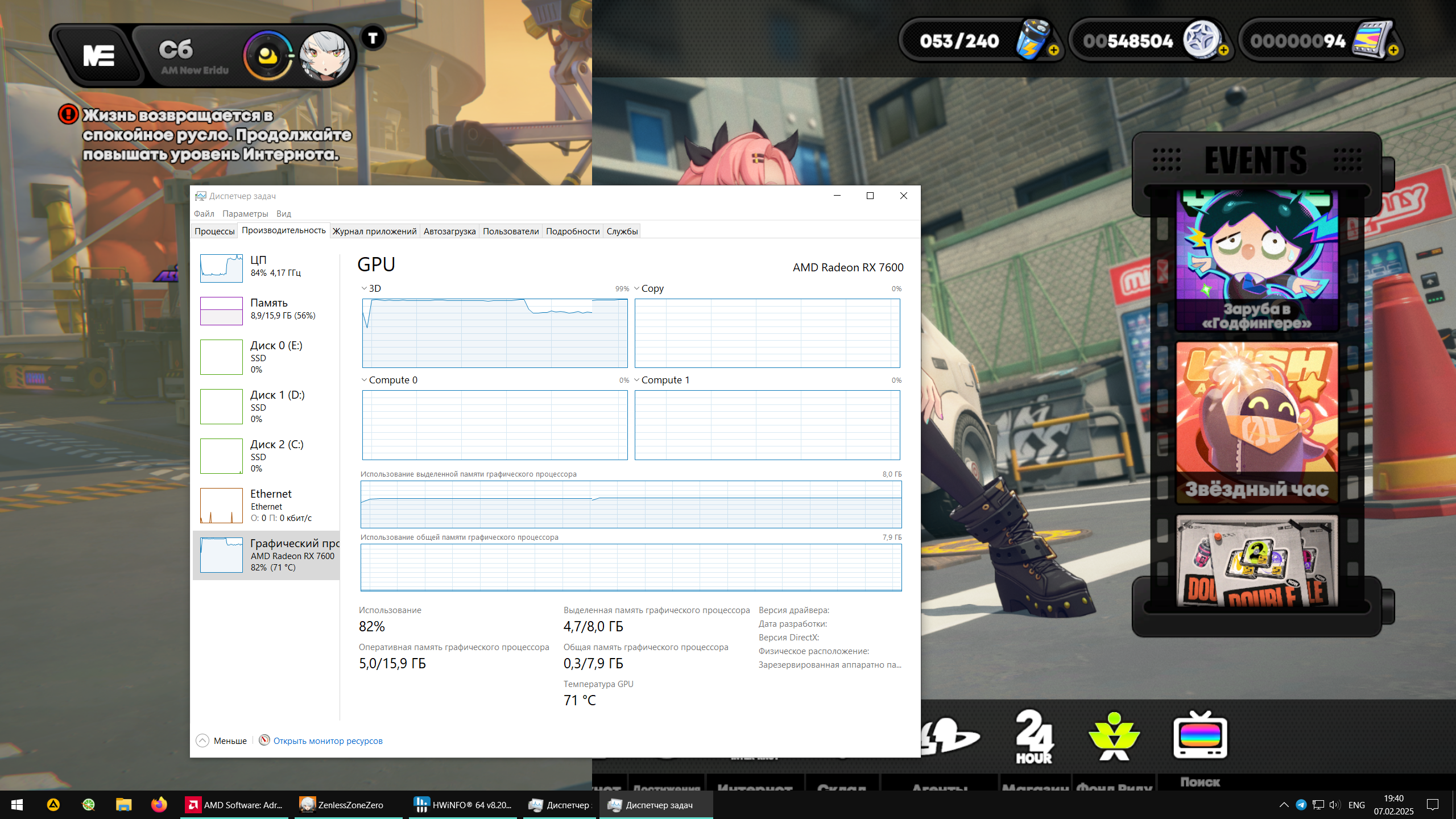The width and height of the screenshot is (1456, 819).
Task: Open the resource monitor link
Action: pyautogui.click(x=328, y=741)
